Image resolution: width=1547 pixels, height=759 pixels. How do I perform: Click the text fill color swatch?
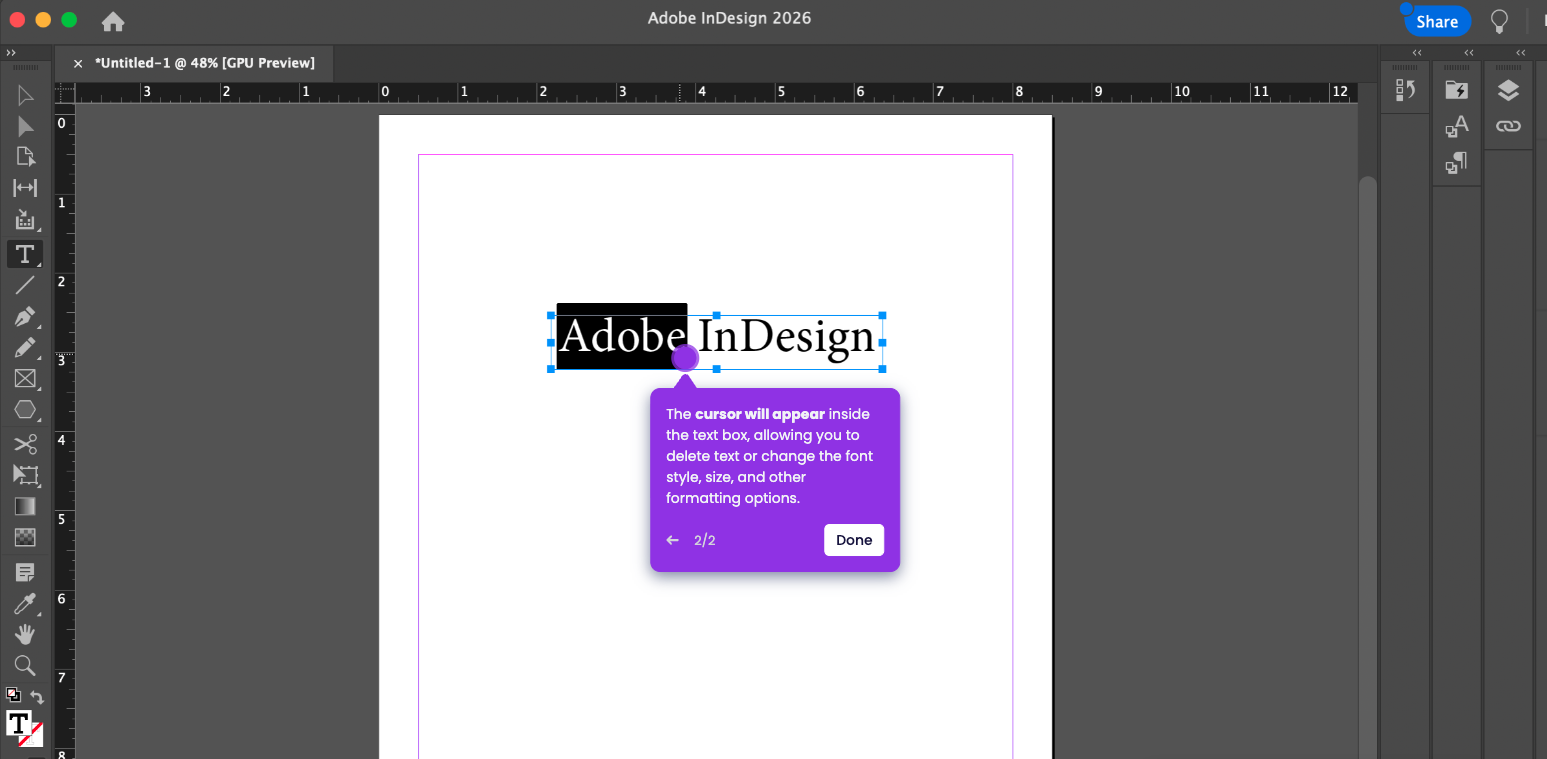(x=18, y=723)
